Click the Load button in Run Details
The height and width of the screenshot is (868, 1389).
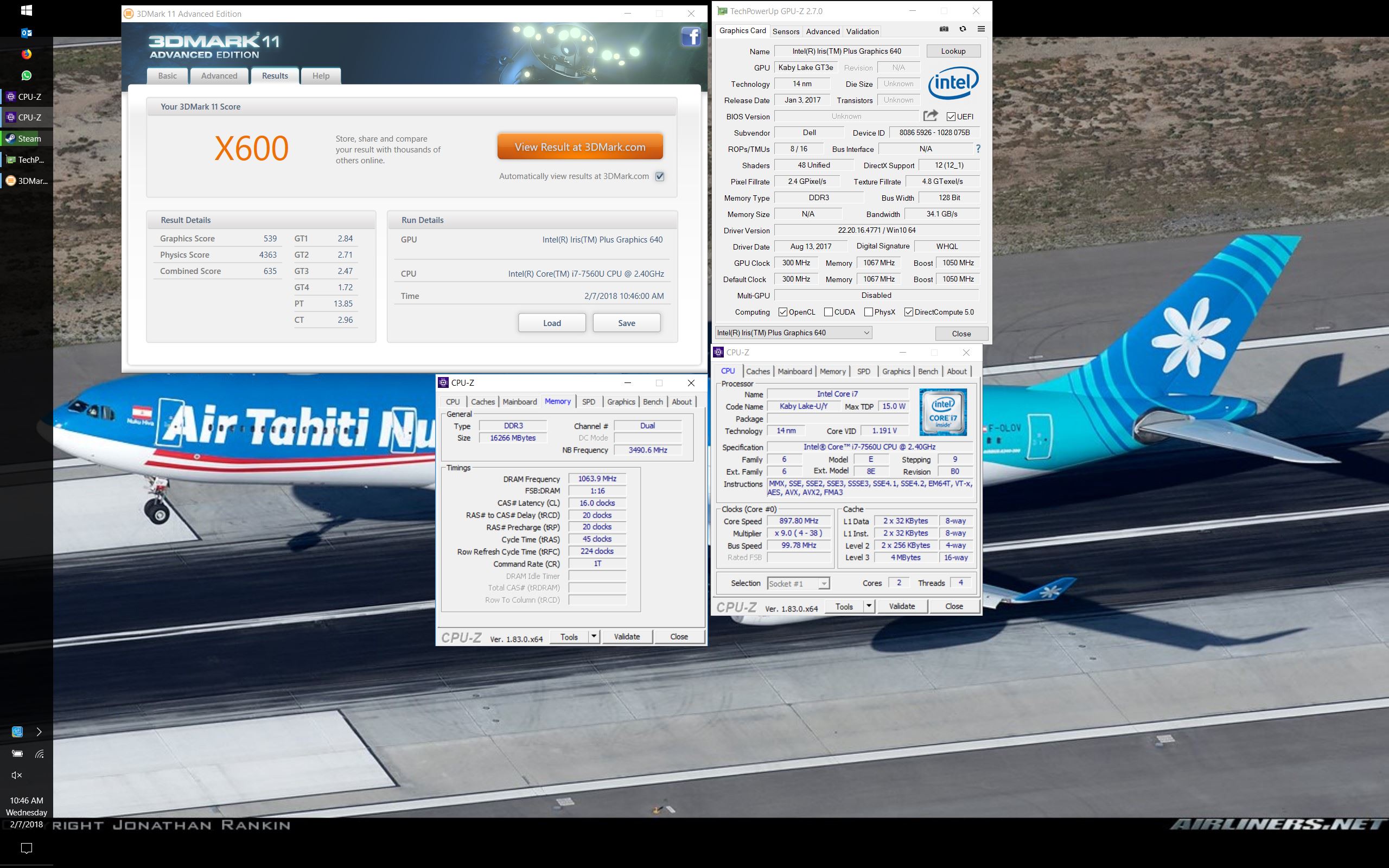coord(552,323)
